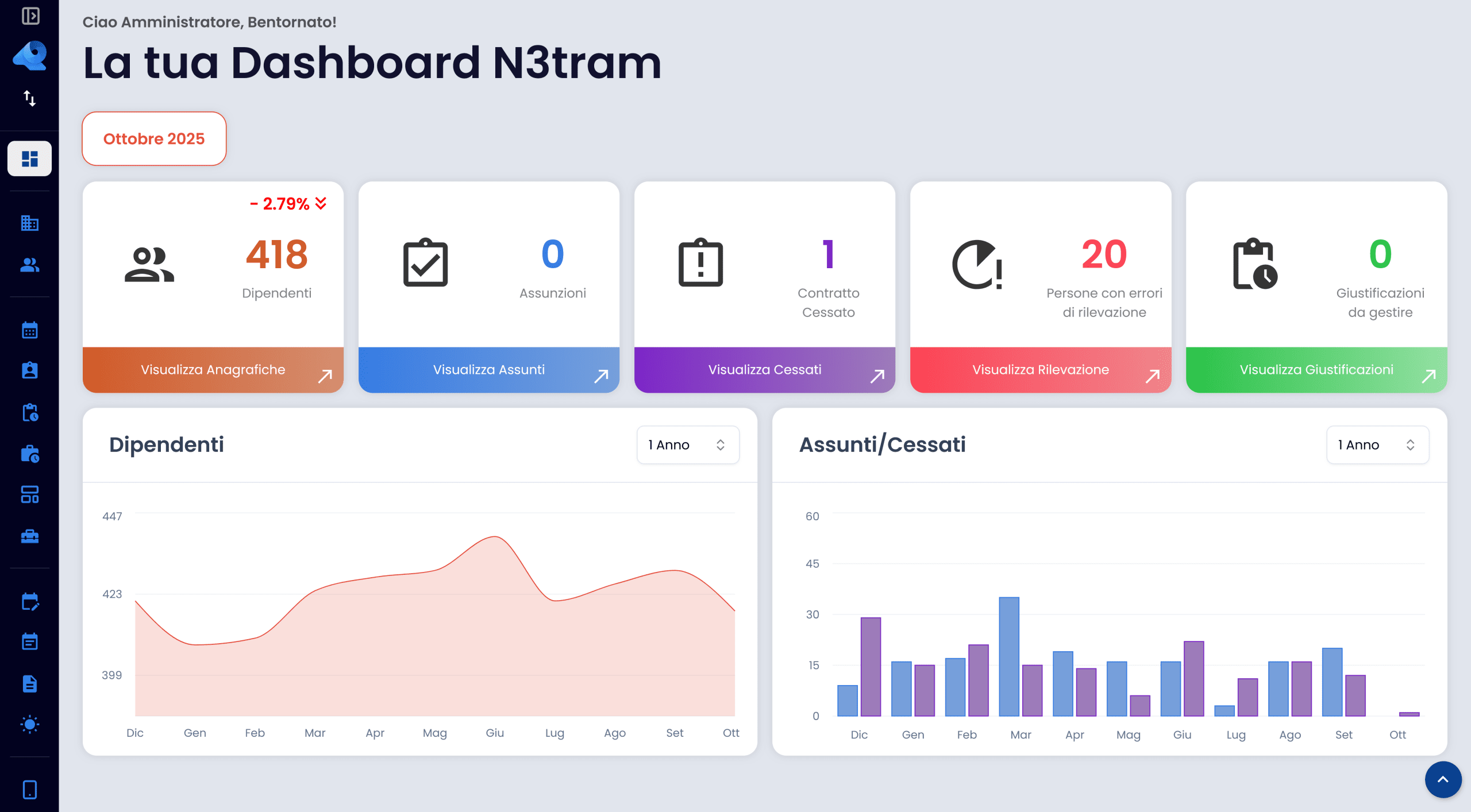Screen dimensions: 1471x812
Task: Open the Ottobre 2025 month selector
Action: click(x=154, y=139)
